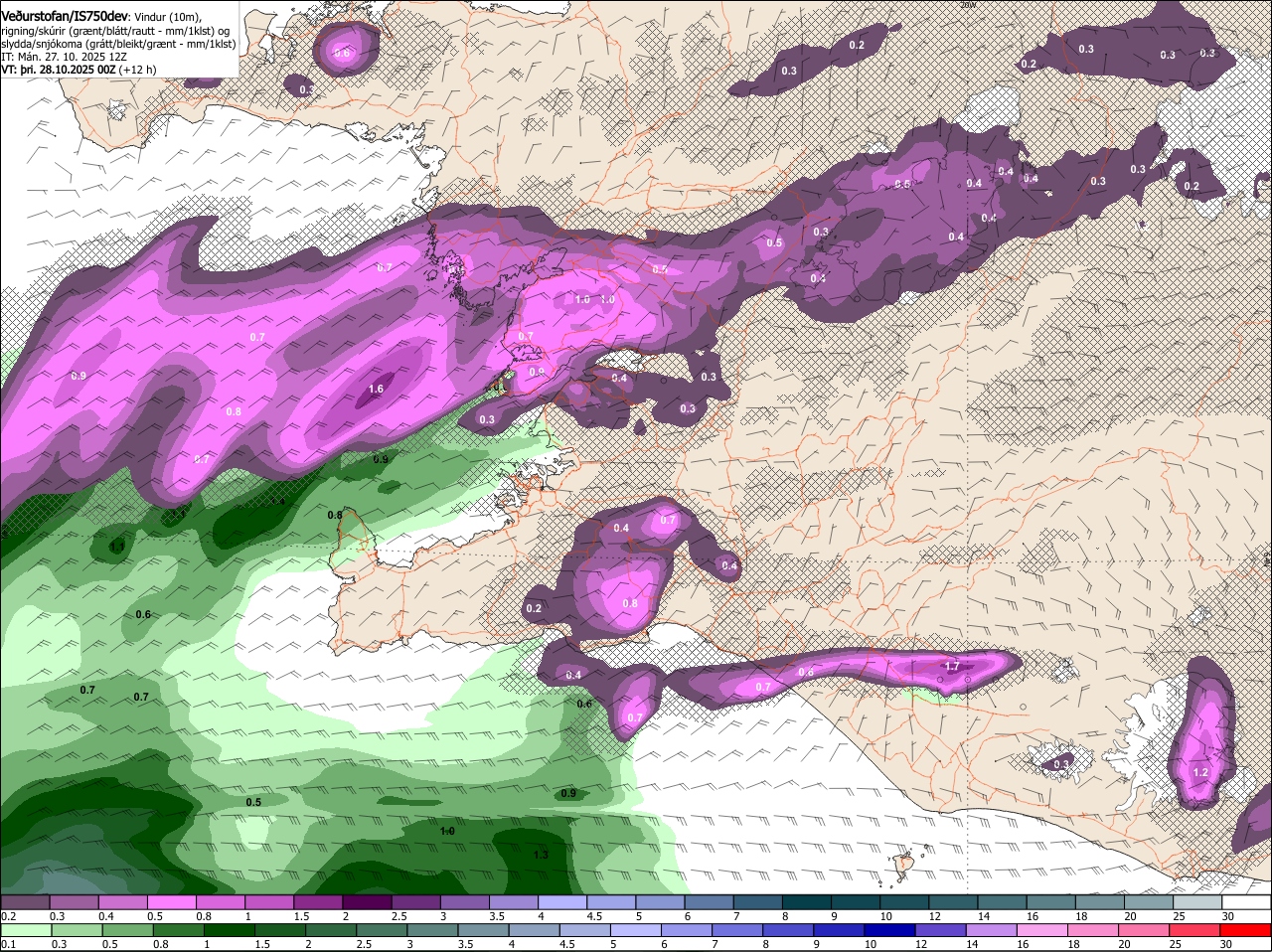1272x952 pixels.
Task: Click the title text 'Veðurstofan/IS750dev'
Action: (64, 15)
